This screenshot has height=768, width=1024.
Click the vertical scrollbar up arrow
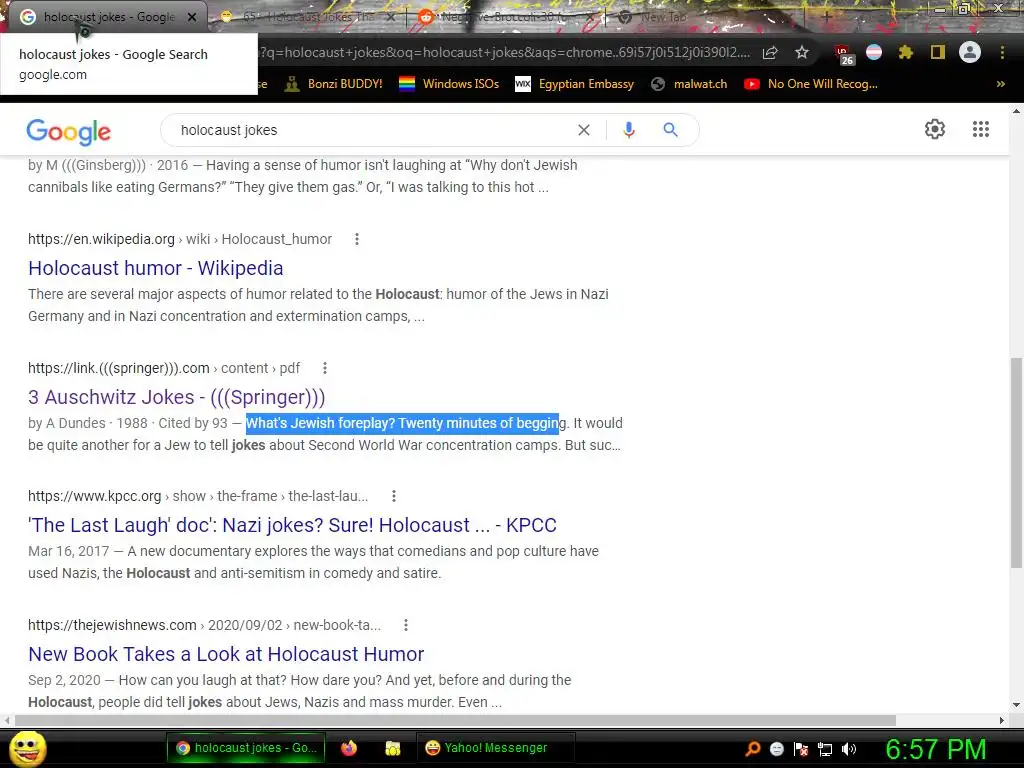(1016, 111)
